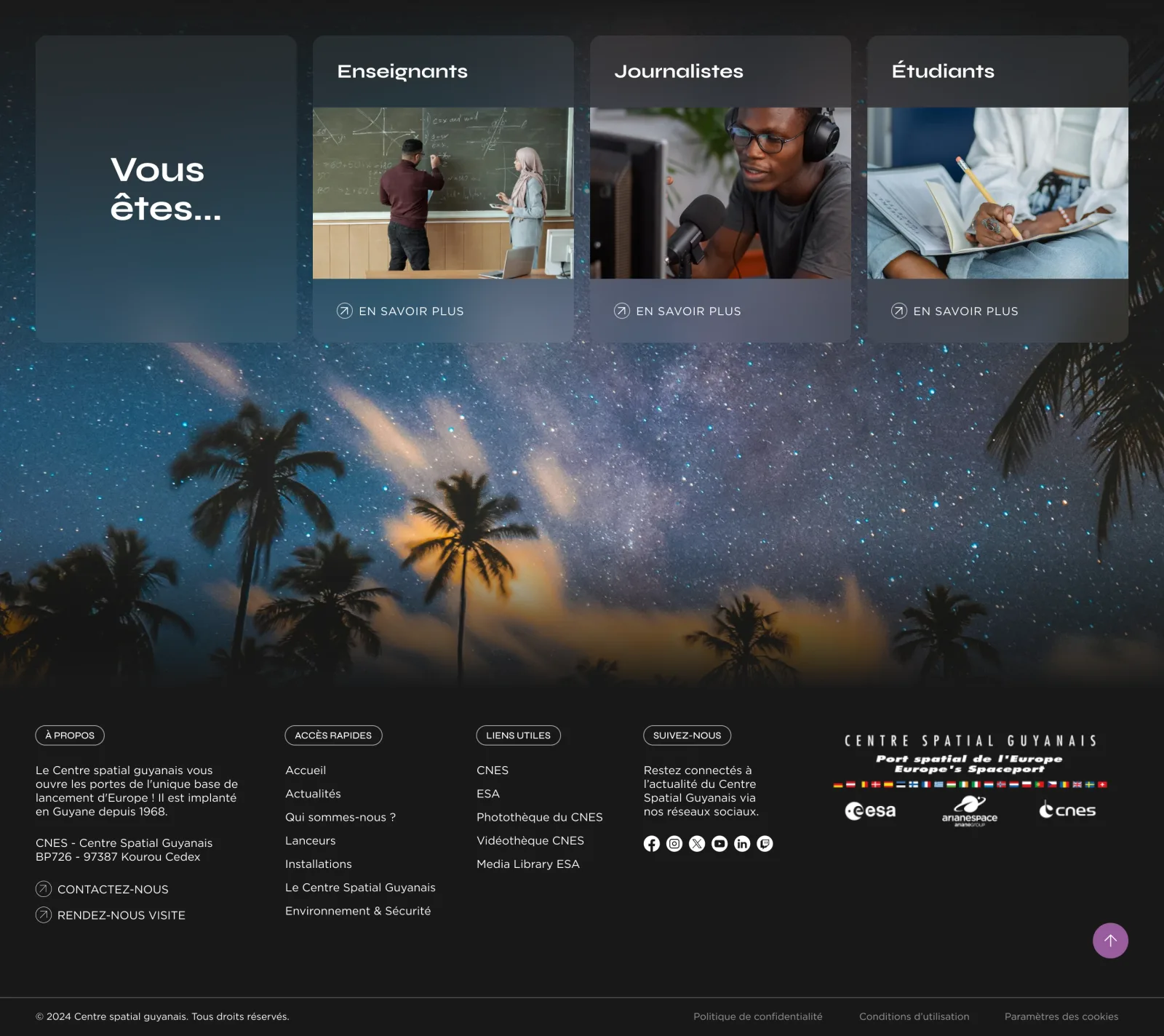Open Enseignants EN SAVOIR PLUS link
1164x1036 pixels.
click(401, 311)
